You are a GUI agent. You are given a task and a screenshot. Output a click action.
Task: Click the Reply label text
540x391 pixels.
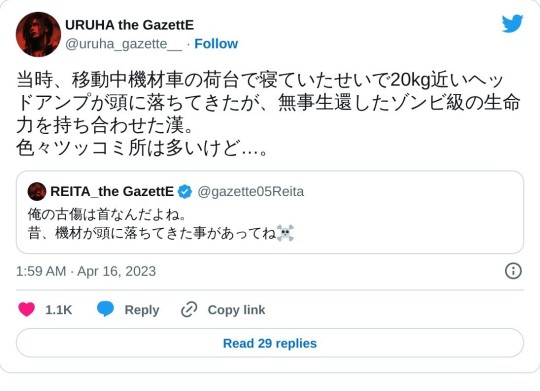(x=142, y=310)
